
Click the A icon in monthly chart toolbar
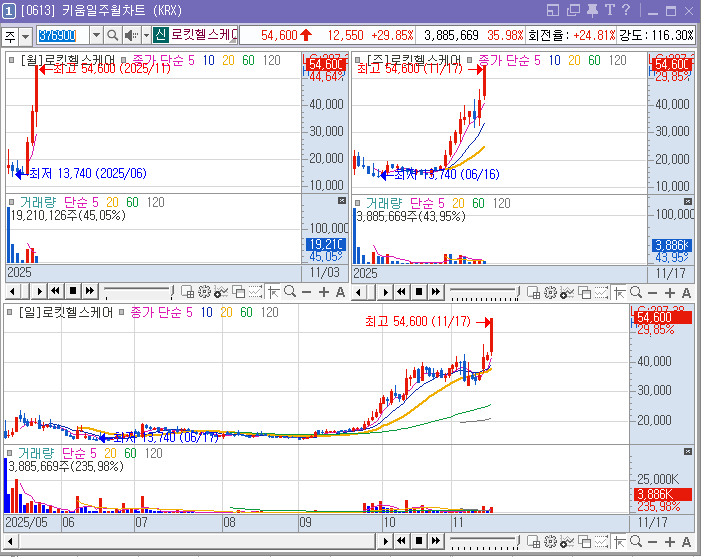click(x=340, y=292)
